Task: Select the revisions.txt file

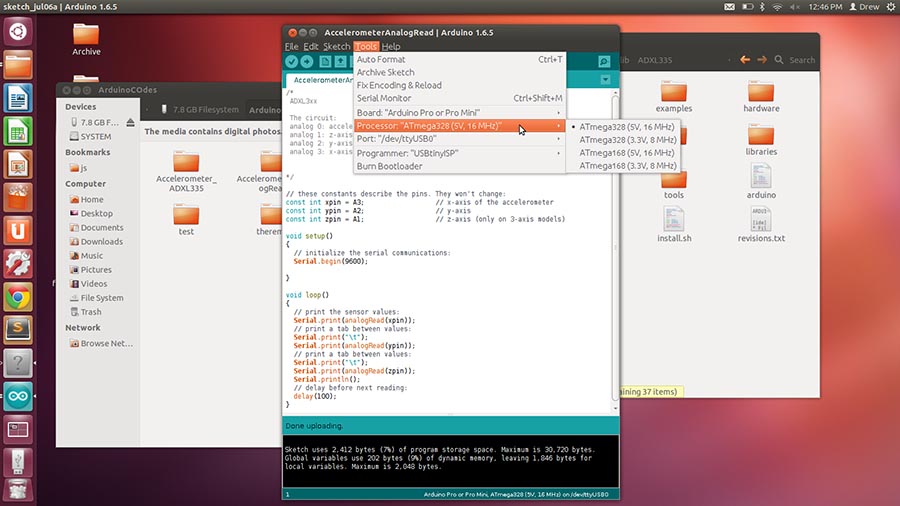Action: coord(761,224)
